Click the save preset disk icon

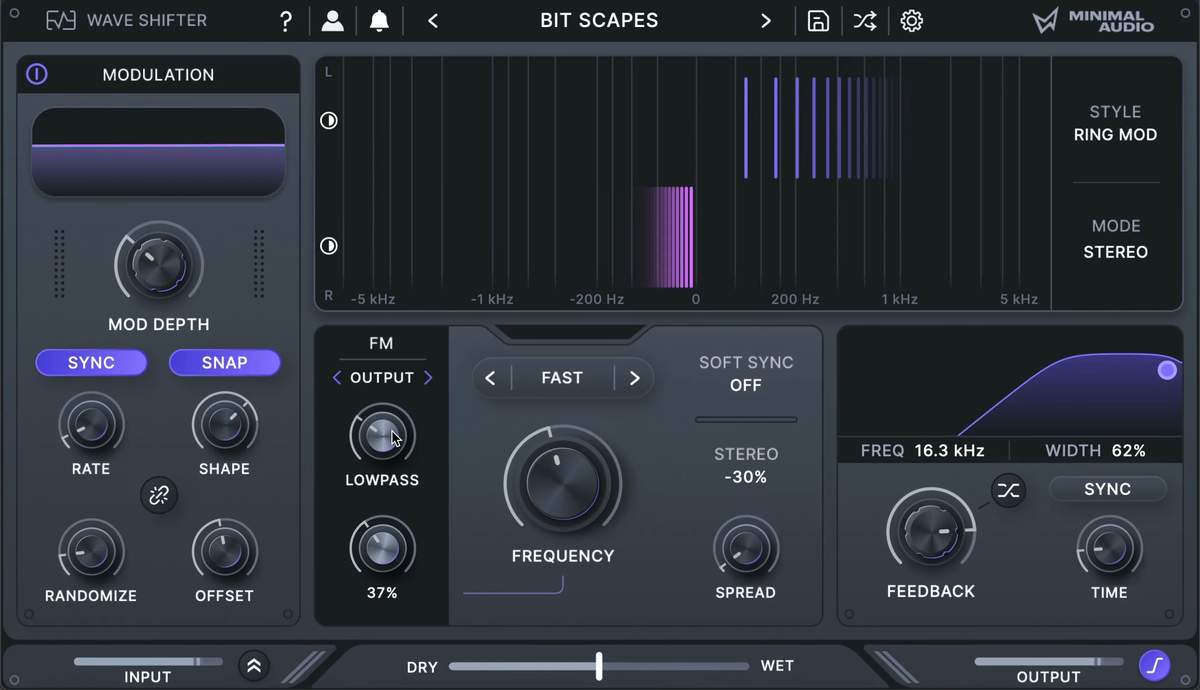click(818, 21)
